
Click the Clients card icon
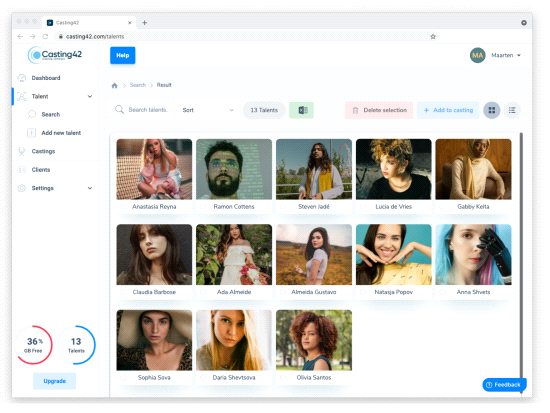[22, 170]
